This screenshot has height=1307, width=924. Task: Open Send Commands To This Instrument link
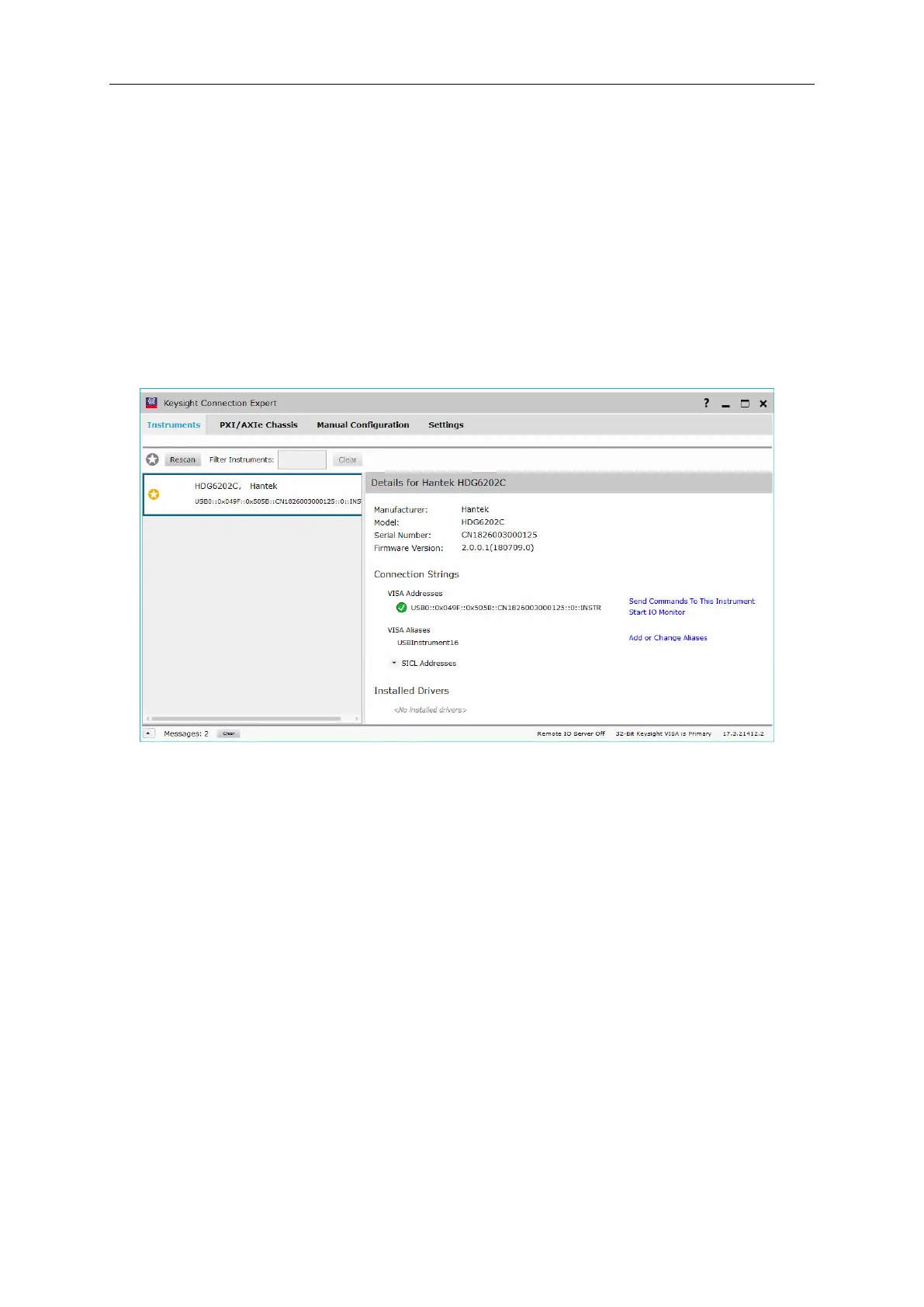pos(692,601)
